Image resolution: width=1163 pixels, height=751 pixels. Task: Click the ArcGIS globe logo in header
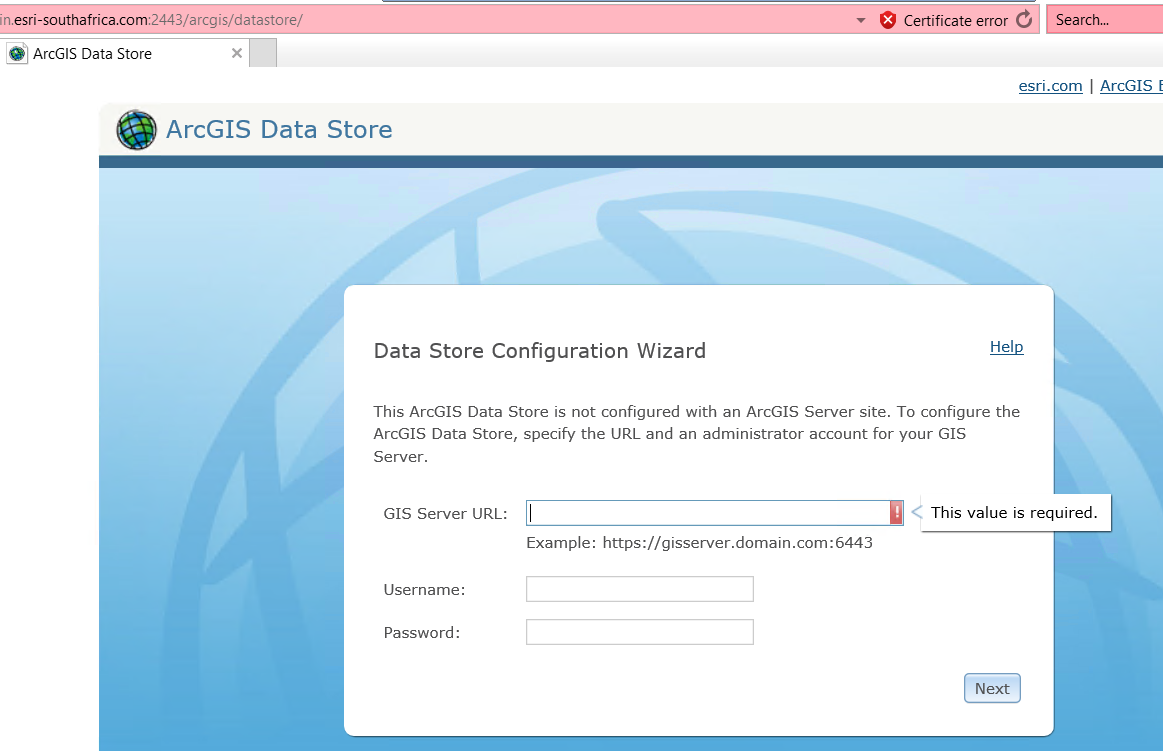pyautogui.click(x=136, y=130)
